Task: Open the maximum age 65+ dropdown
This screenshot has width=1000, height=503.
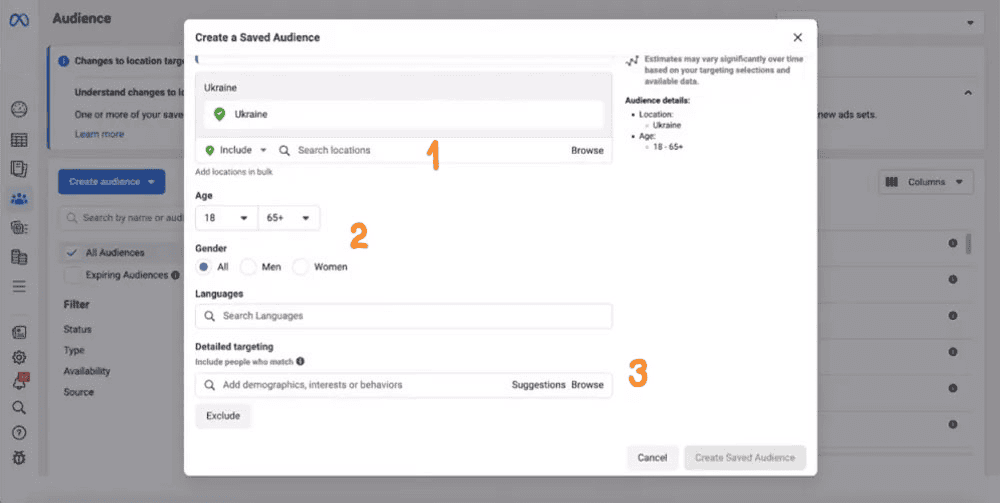Action: pyautogui.click(x=289, y=218)
